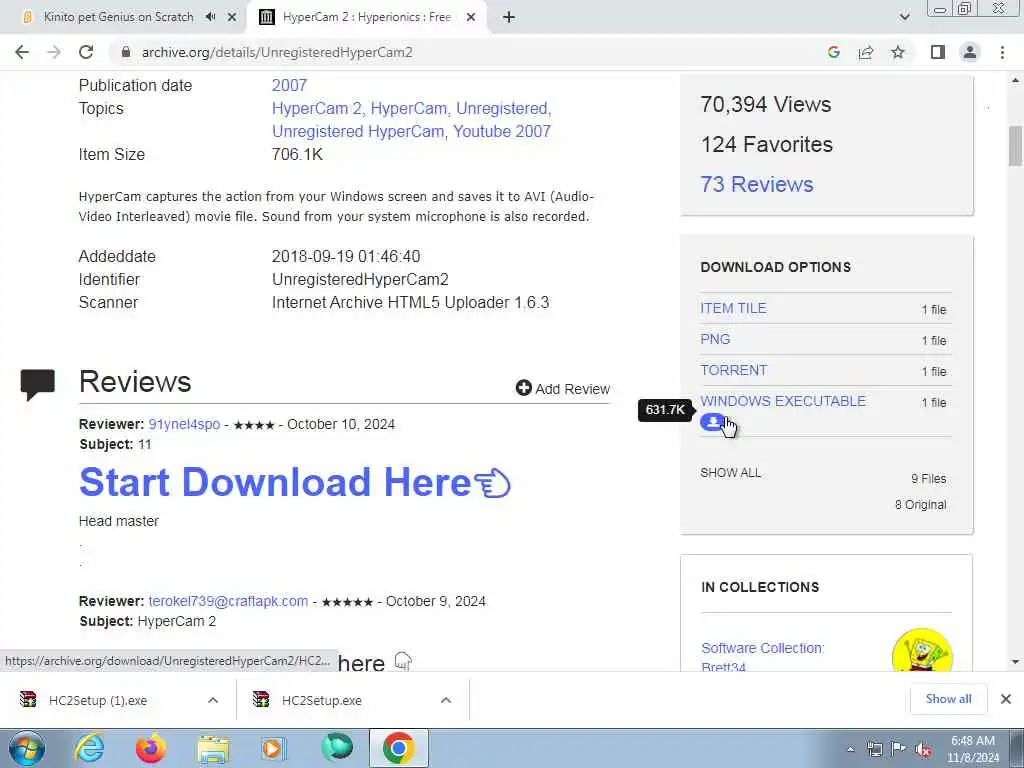Download the ITEM TILE file
Image resolution: width=1024 pixels, height=768 pixels.
pos(733,308)
